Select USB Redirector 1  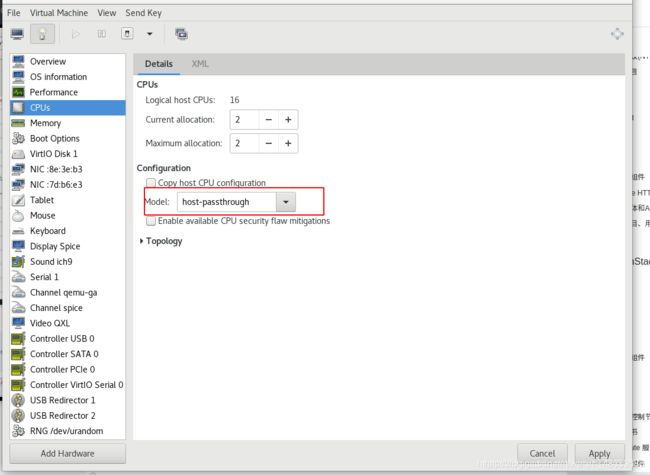(68, 400)
